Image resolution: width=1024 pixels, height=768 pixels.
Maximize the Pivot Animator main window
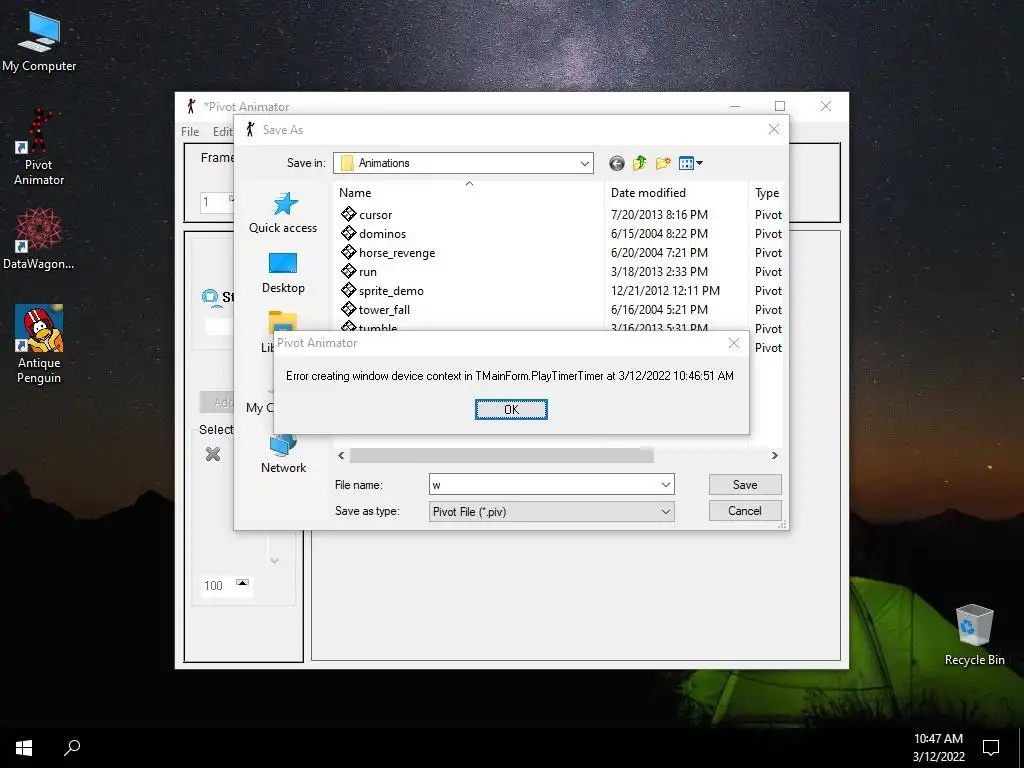tap(780, 106)
